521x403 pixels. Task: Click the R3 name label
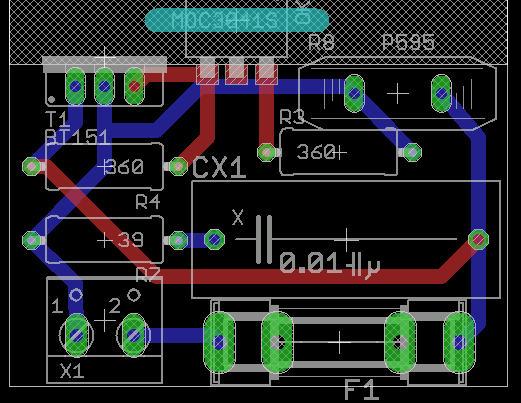pos(292,117)
